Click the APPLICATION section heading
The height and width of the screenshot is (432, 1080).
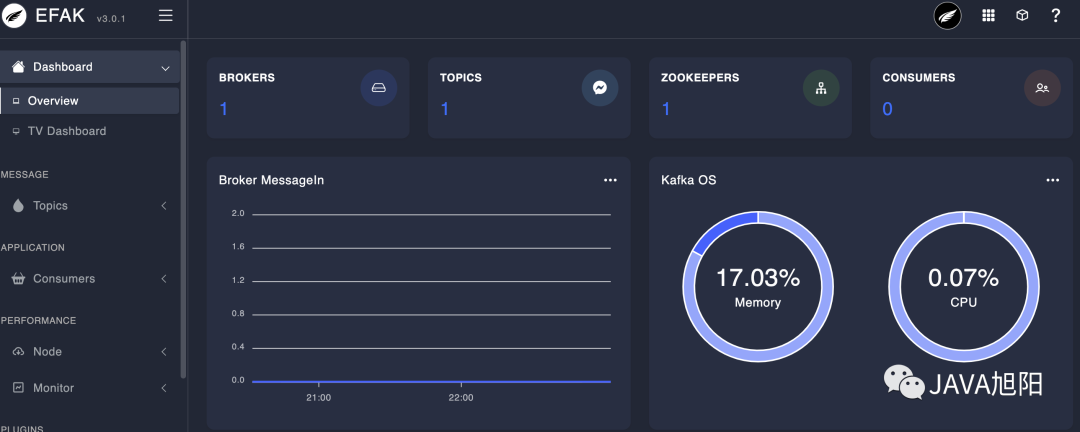click(x=33, y=247)
